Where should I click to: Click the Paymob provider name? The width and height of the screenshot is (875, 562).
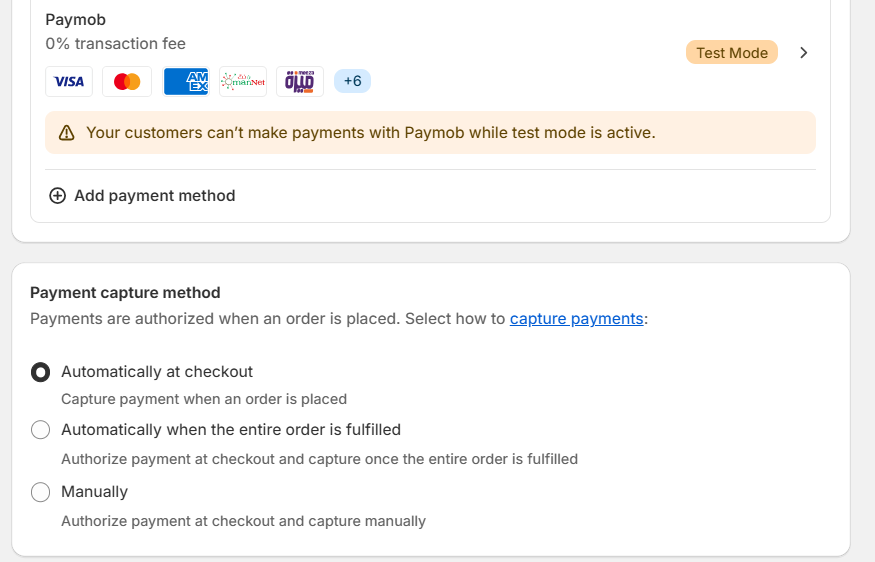[x=75, y=20]
